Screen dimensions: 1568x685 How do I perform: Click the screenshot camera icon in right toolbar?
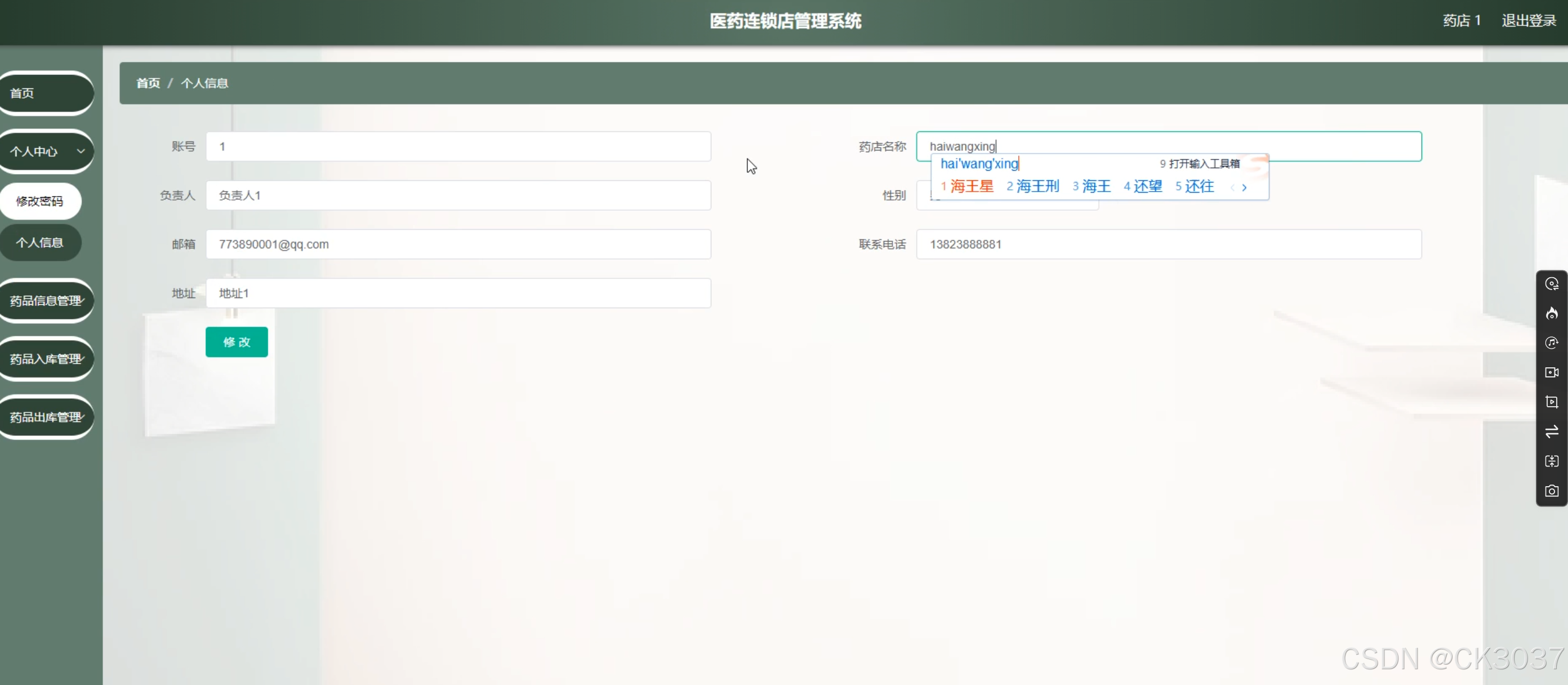pyautogui.click(x=1552, y=491)
